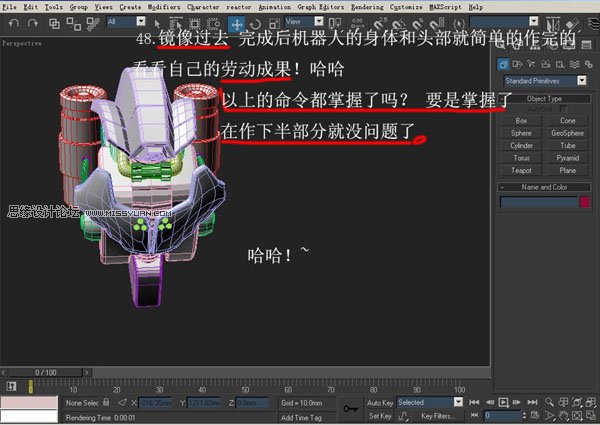Image resolution: width=600 pixels, height=425 pixels.
Task: Click the object name input field
Action: pos(539,202)
